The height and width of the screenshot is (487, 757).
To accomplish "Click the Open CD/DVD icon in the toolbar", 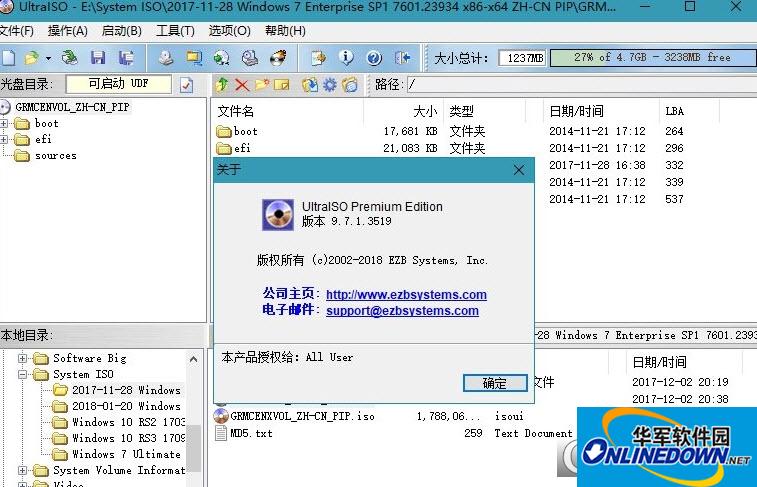I will click(x=70, y=58).
